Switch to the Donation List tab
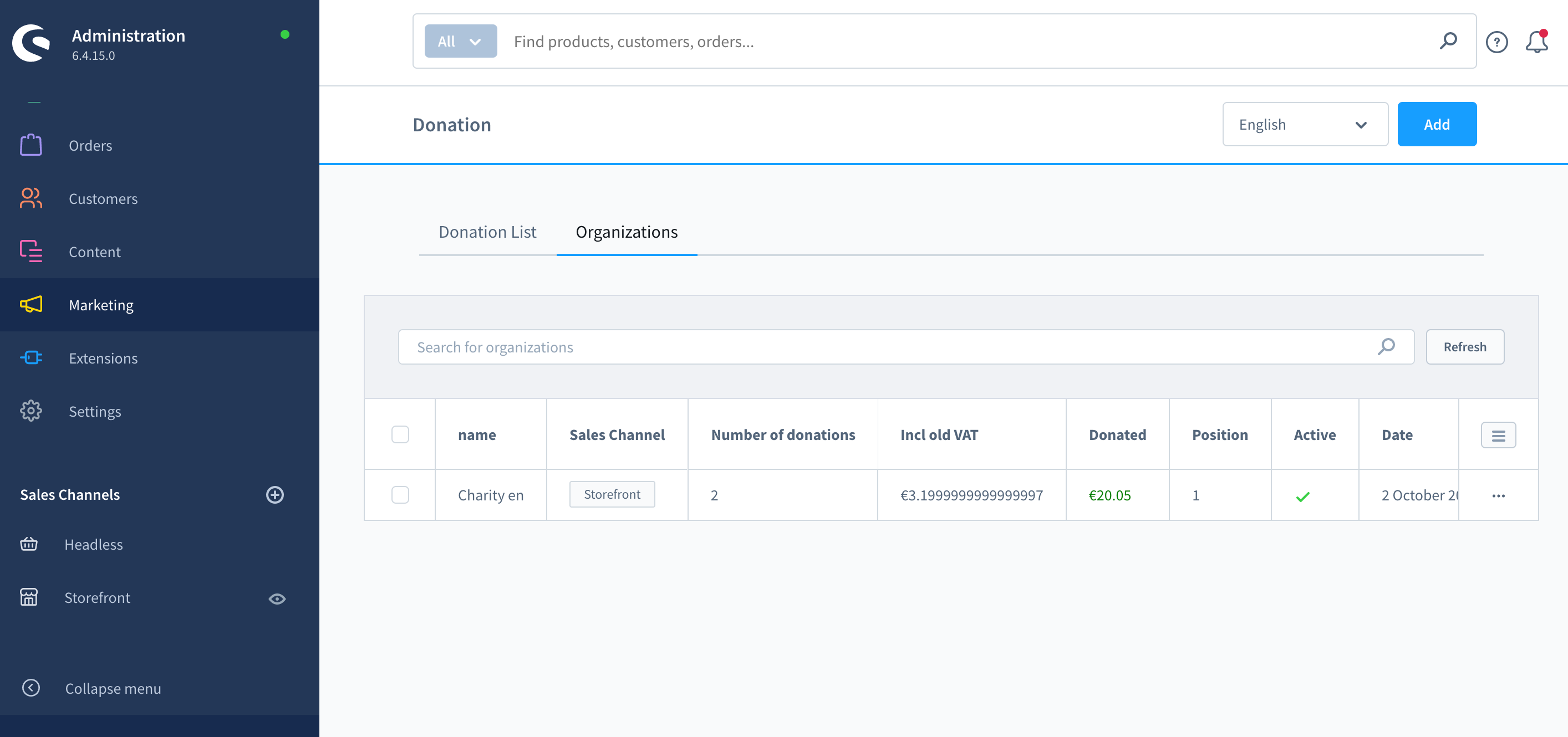 487,232
